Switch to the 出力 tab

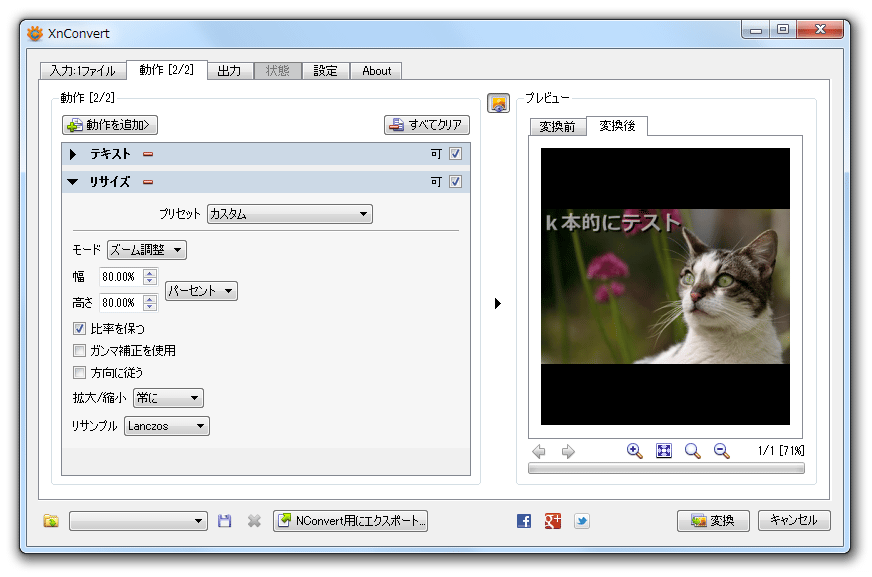[230, 71]
